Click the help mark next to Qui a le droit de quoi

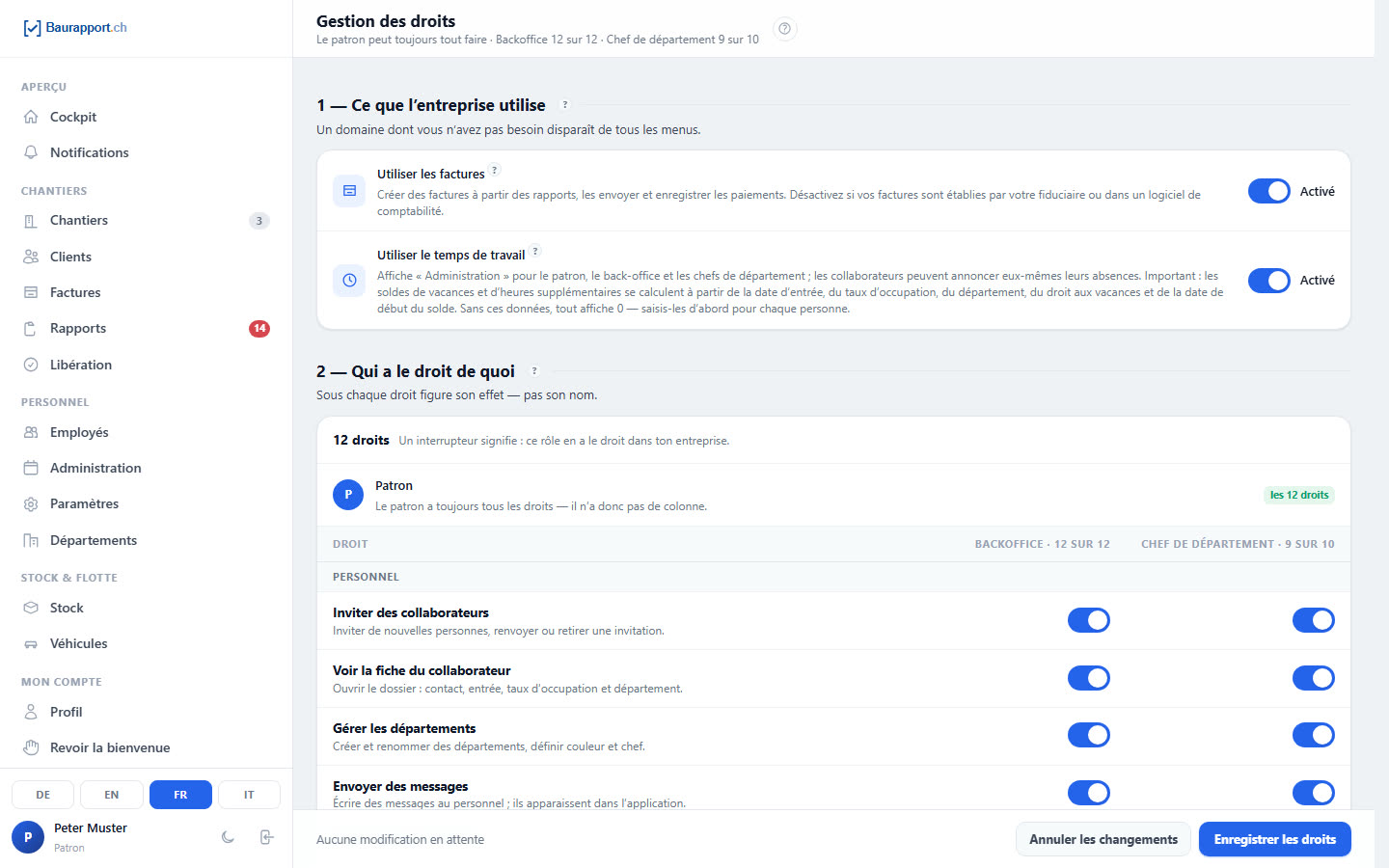point(534,370)
